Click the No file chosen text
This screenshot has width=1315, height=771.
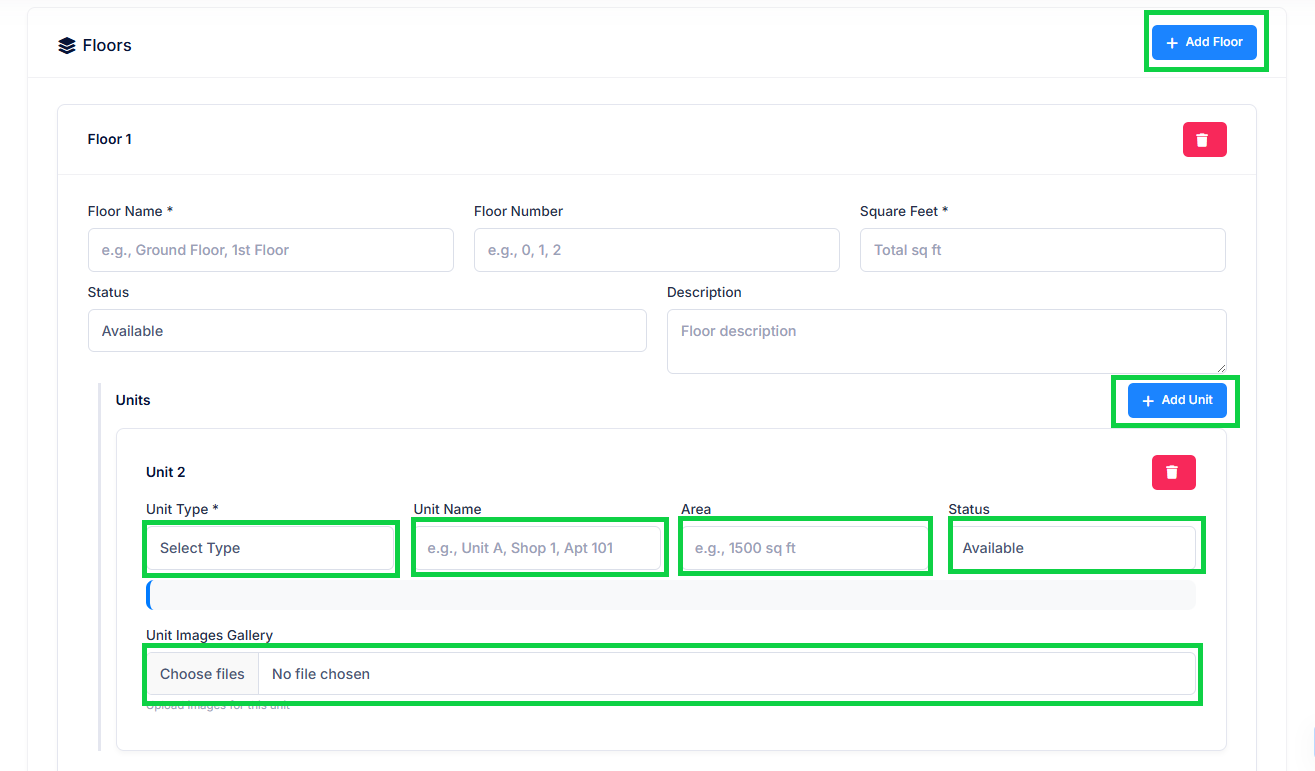[321, 674]
